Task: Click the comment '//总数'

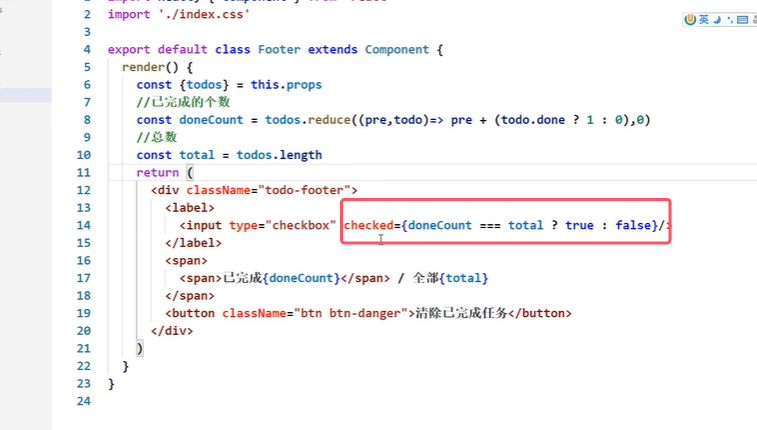Action: [156, 138]
